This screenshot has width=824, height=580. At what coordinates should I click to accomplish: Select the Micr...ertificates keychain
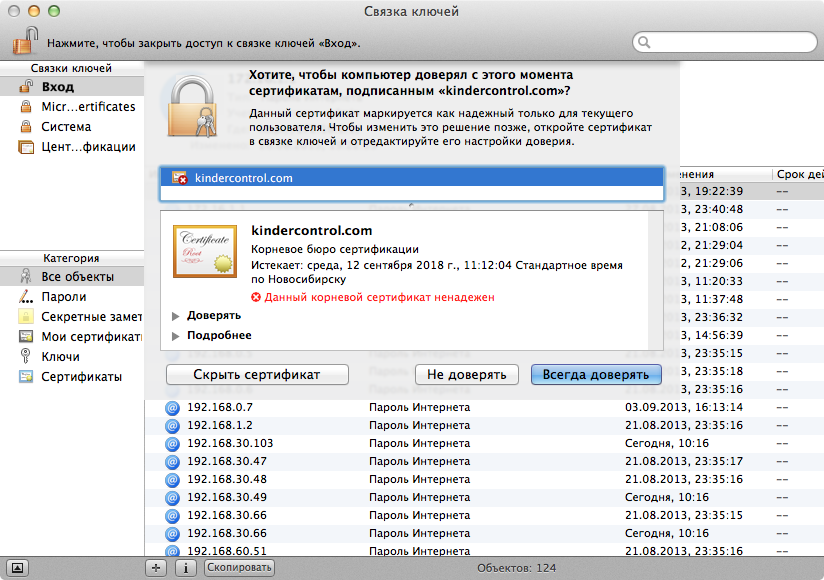pos(72,107)
